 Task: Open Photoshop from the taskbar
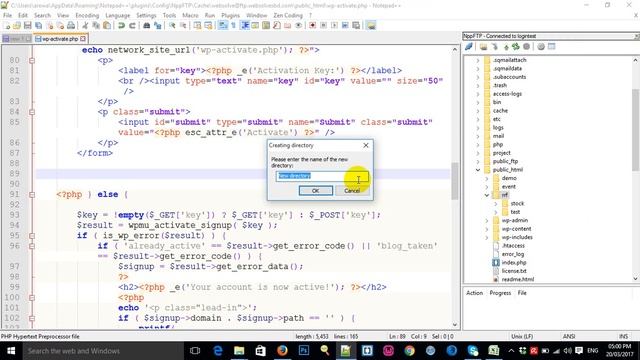[304, 351]
